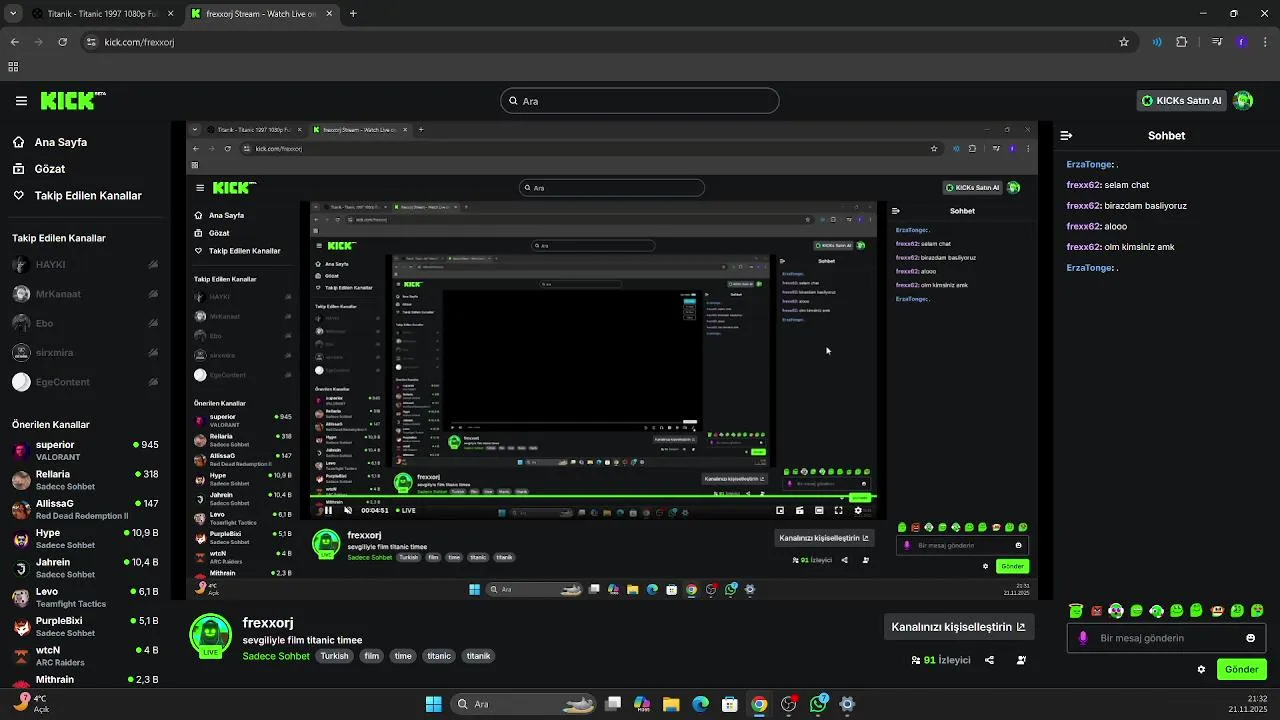Open followed channel HAYKI
Screen dimensions: 1280x720
click(85, 265)
